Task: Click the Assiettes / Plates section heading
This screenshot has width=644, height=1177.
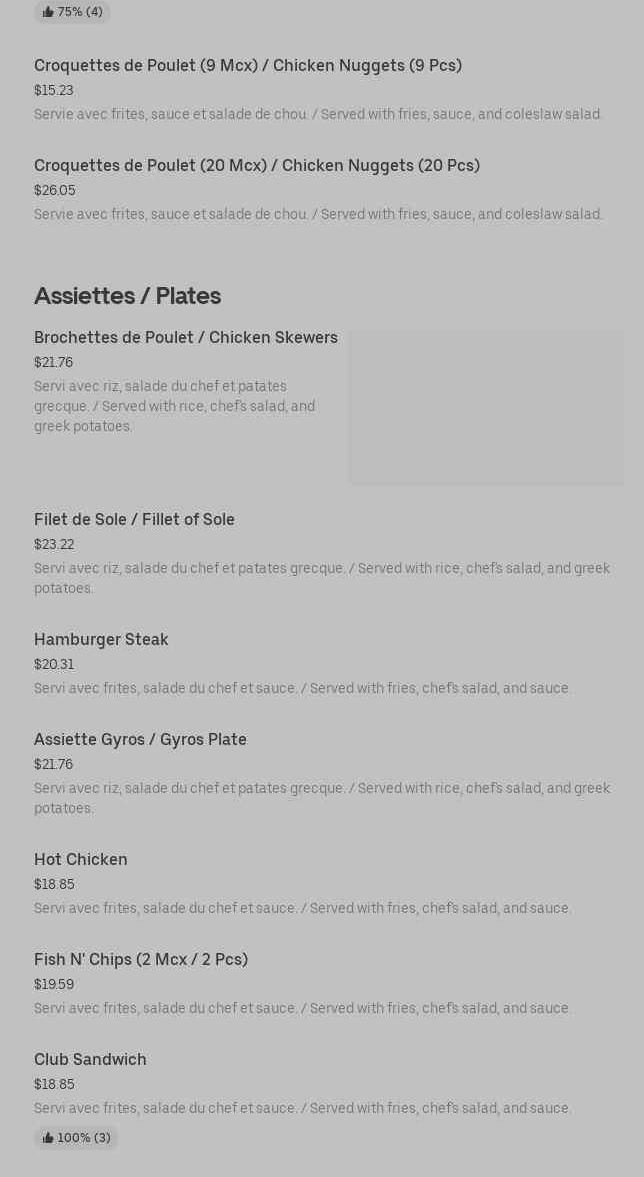Action: pyautogui.click(x=127, y=296)
